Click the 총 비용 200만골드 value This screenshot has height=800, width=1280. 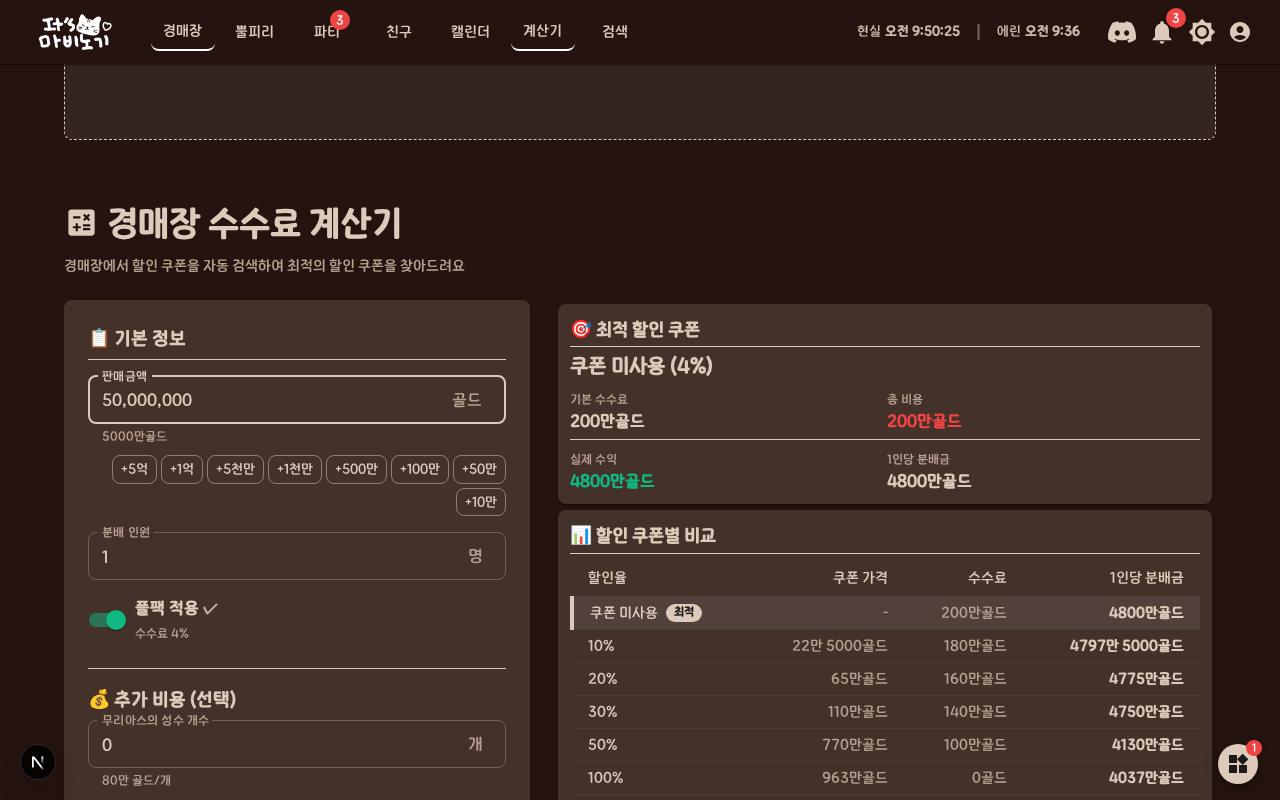pyautogui.click(x=924, y=421)
